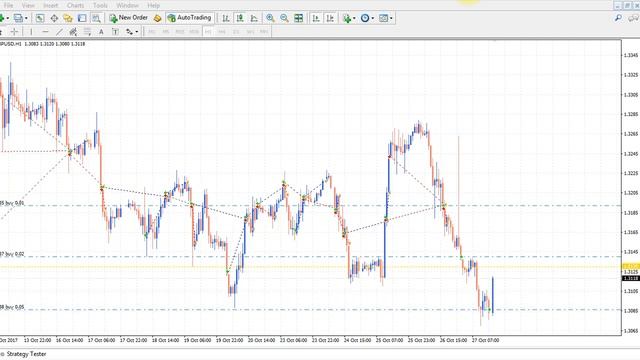
Task: Open the View menu
Action: [x=28, y=5]
